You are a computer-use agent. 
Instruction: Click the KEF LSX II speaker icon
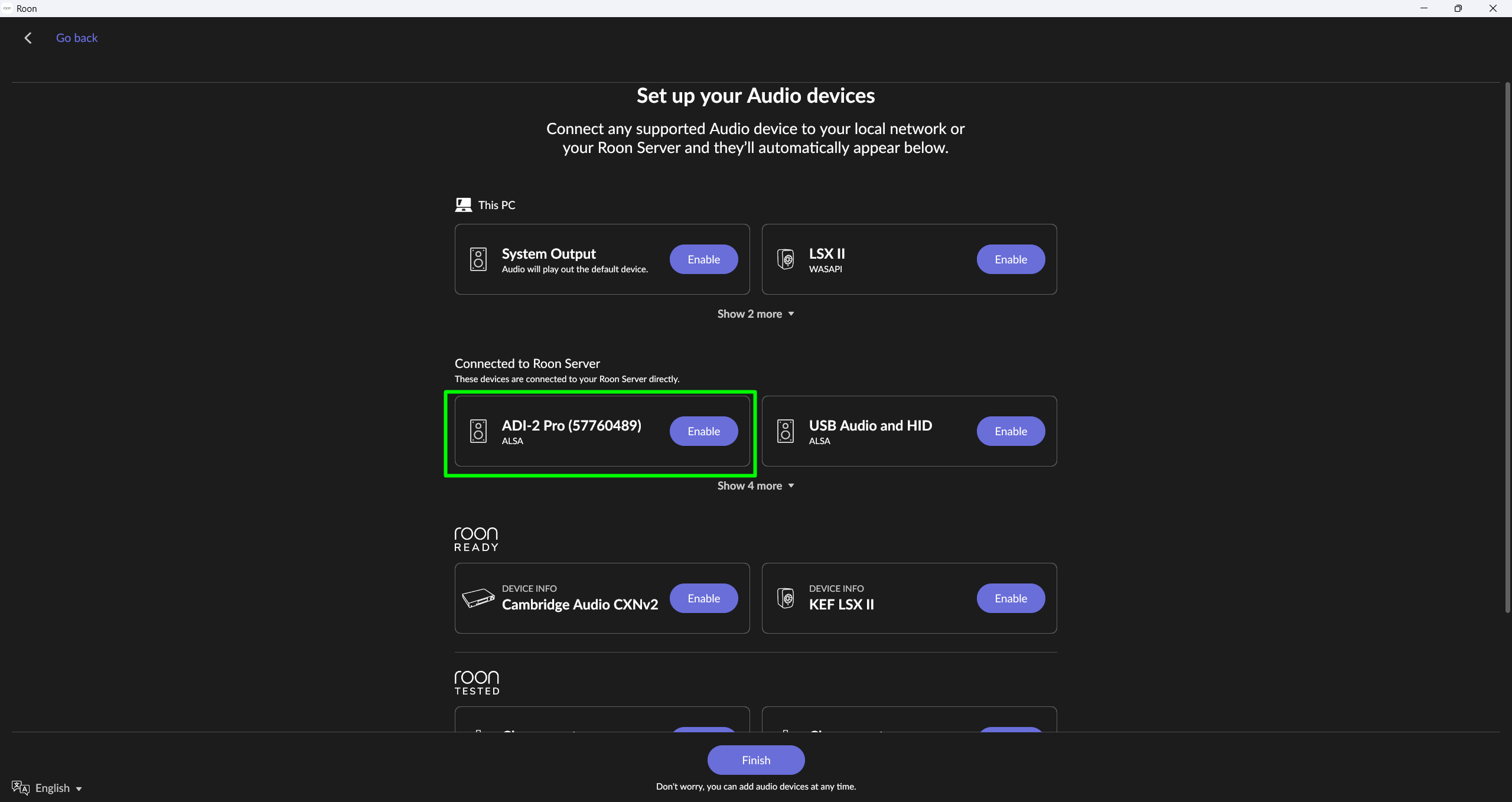coord(786,598)
